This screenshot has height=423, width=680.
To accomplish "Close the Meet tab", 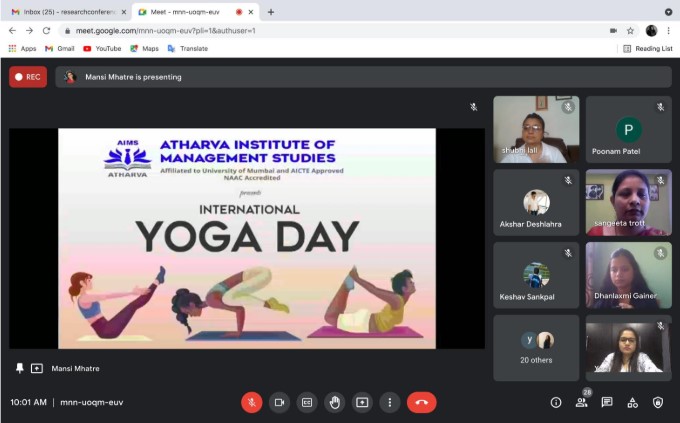I will [x=251, y=12].
